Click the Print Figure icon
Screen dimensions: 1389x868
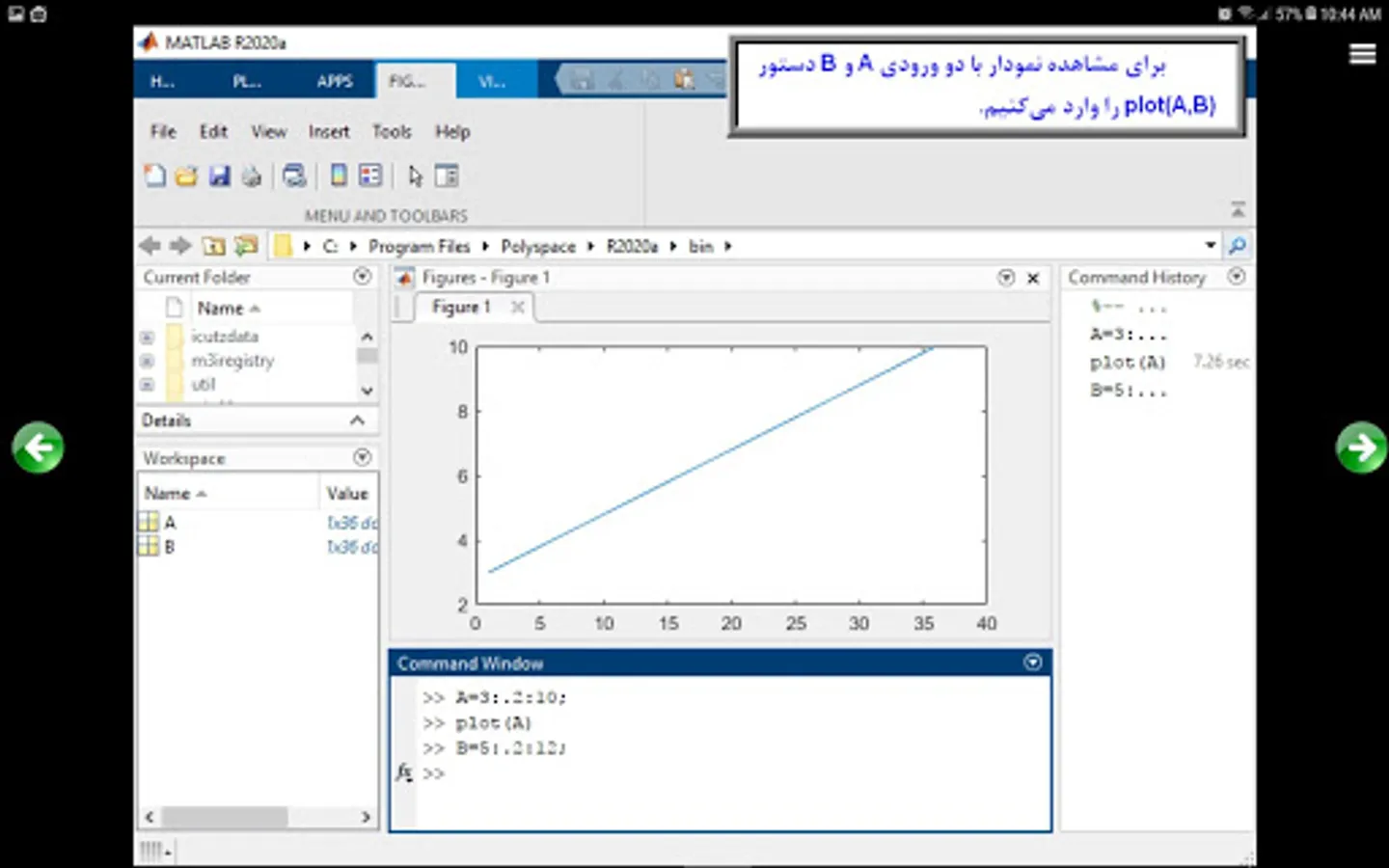tap(251, 176)
